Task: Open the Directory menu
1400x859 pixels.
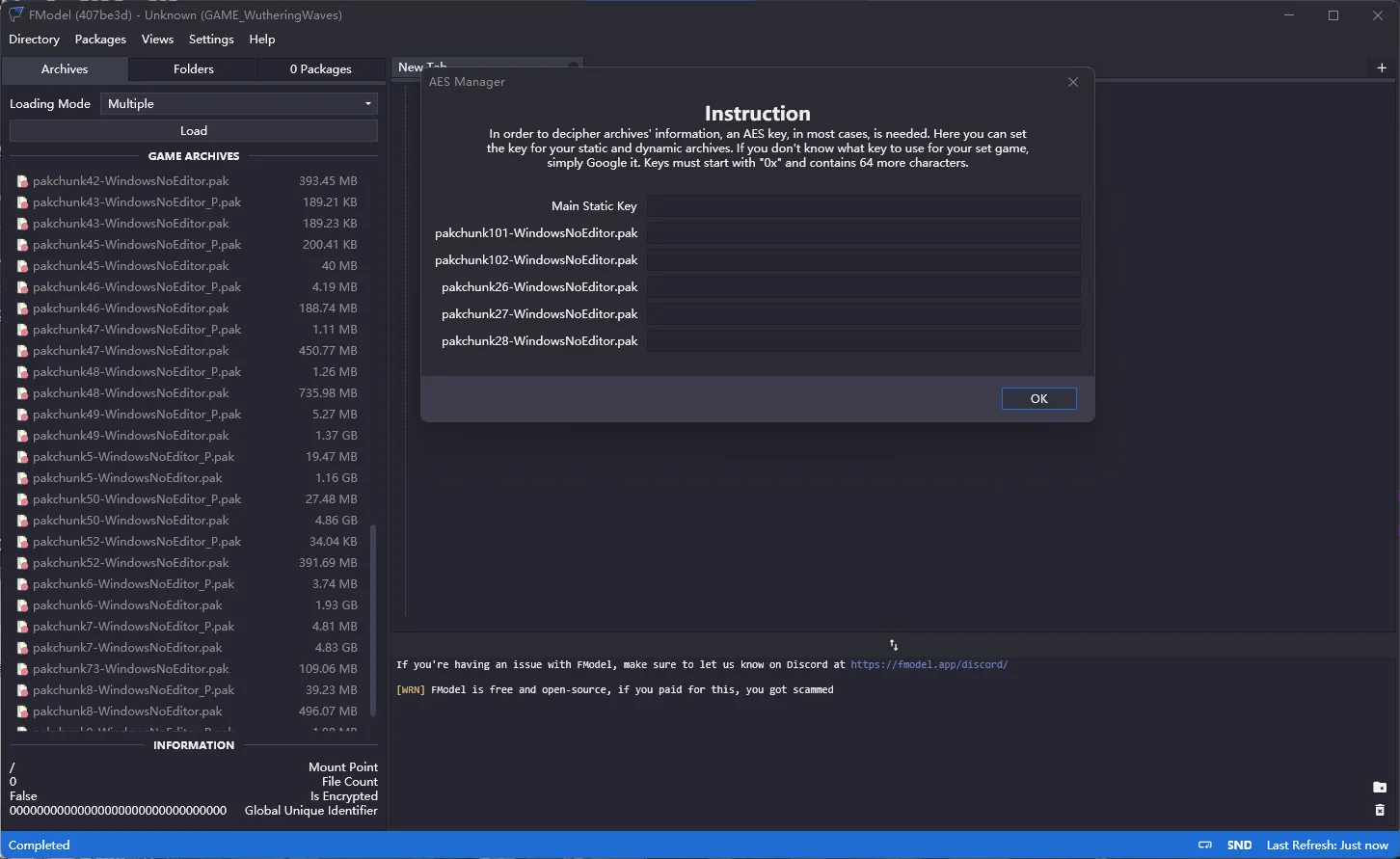Action: 34,40
